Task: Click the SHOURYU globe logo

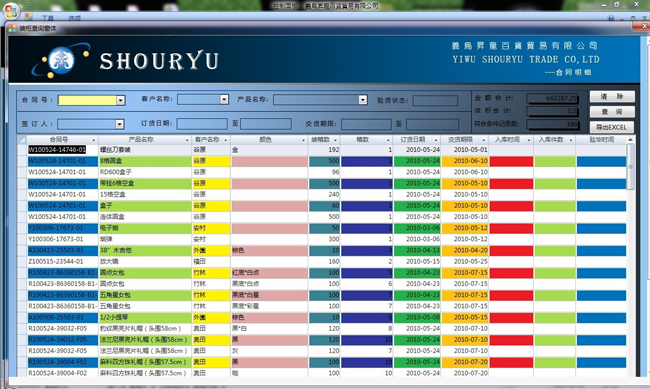Action: (61, 61)
